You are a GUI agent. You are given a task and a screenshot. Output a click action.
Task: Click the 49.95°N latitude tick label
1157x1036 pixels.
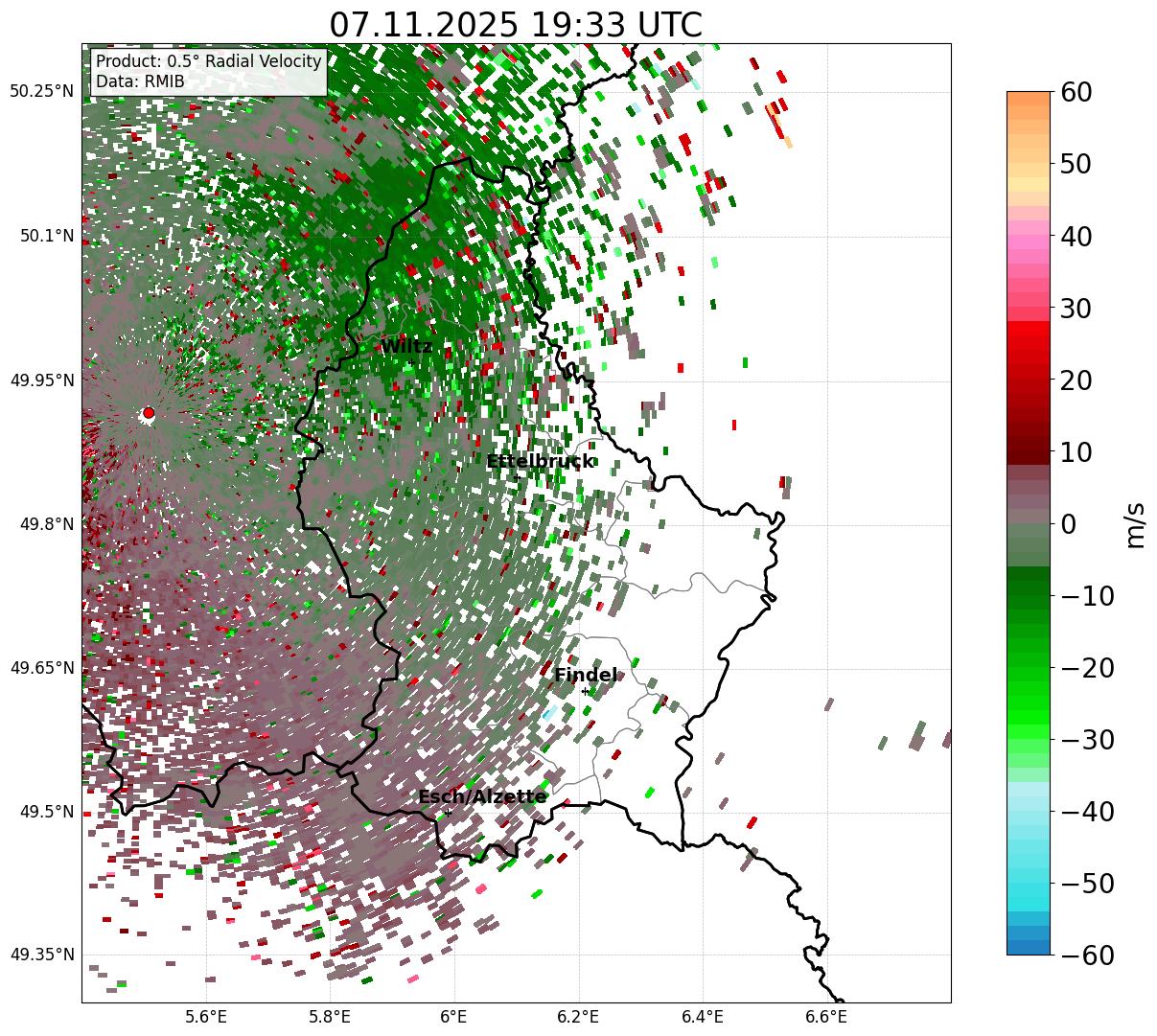[41, 380]
